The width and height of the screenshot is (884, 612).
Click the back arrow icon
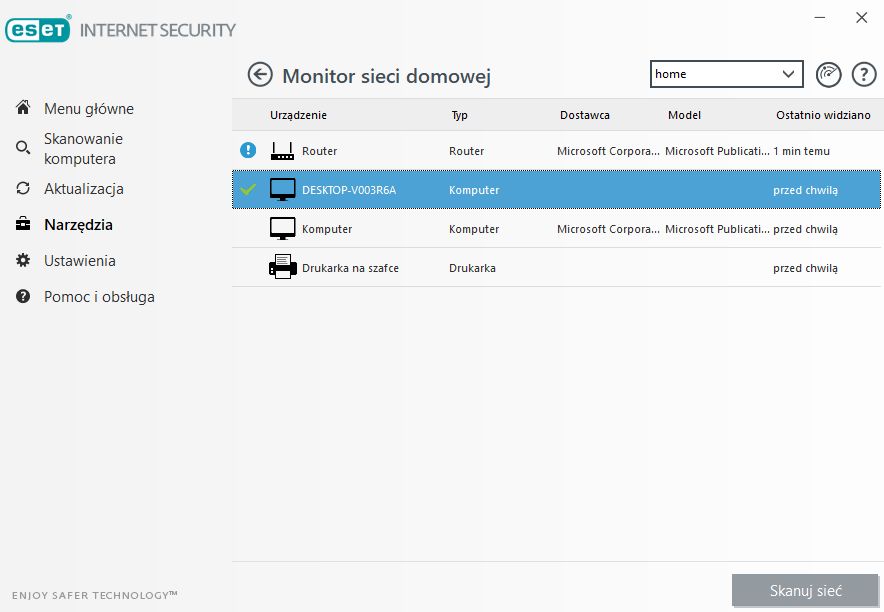(260, 75)
